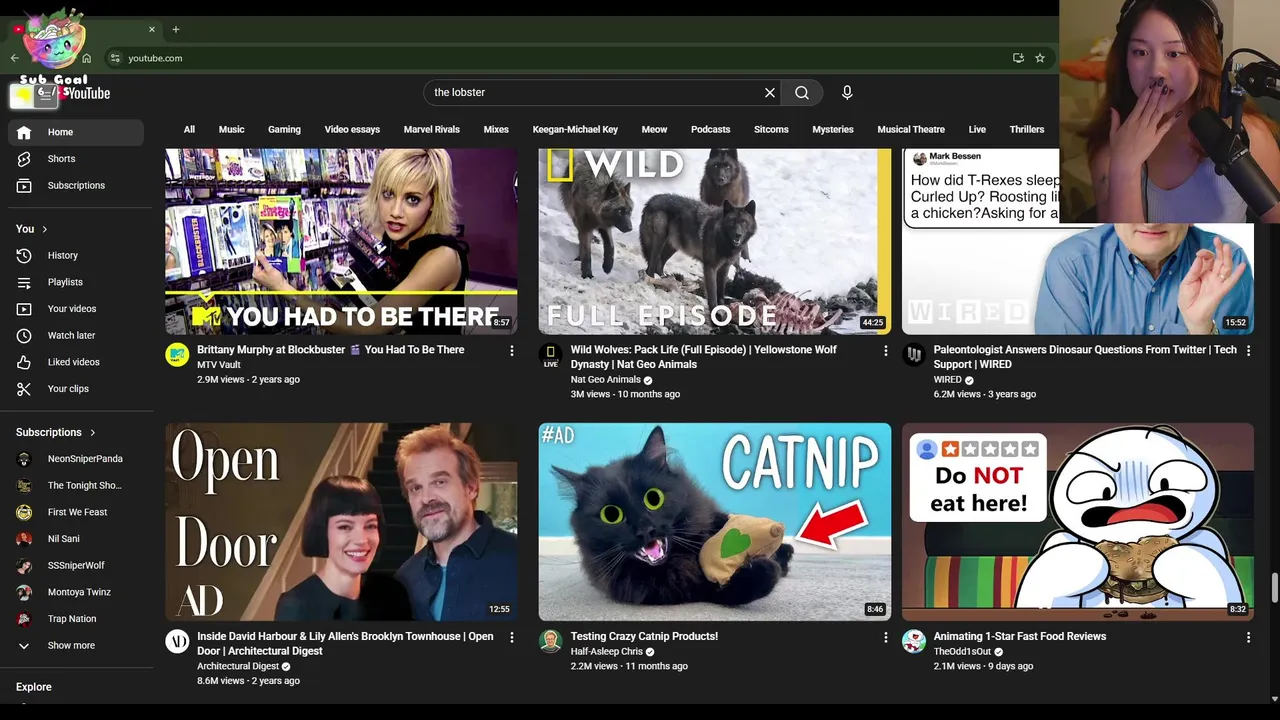Image resolution: width=1280 pixels, height=720 pixels.
Task: Click TheOdd1sOut channel avatar
Action: point(914,641)
